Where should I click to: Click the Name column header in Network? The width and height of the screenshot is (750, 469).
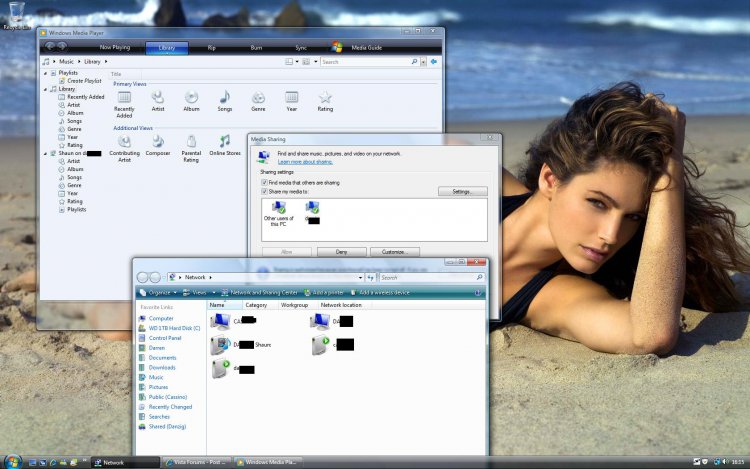(x=224, y=305)
